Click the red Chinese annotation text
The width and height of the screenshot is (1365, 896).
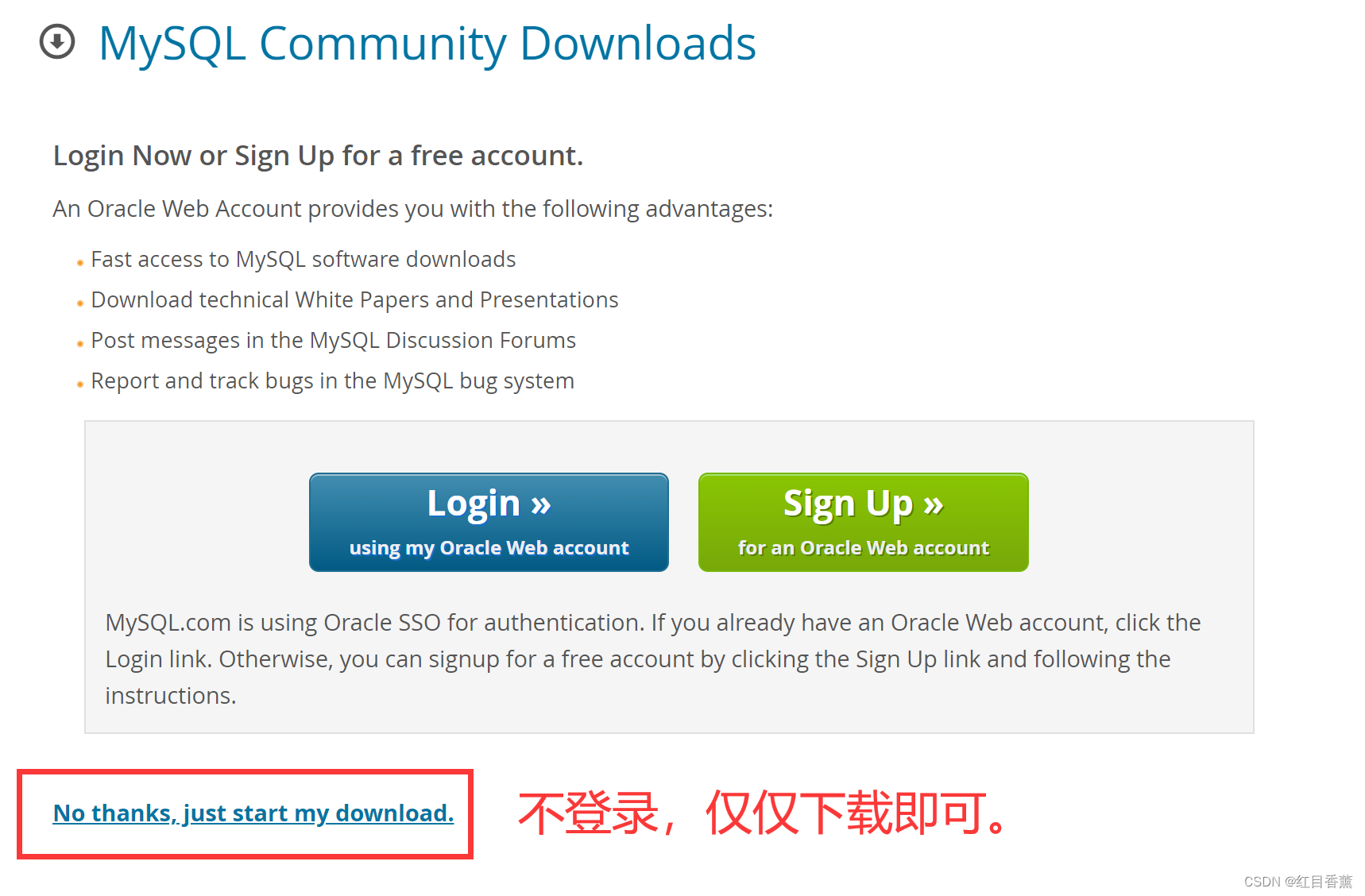764,813
